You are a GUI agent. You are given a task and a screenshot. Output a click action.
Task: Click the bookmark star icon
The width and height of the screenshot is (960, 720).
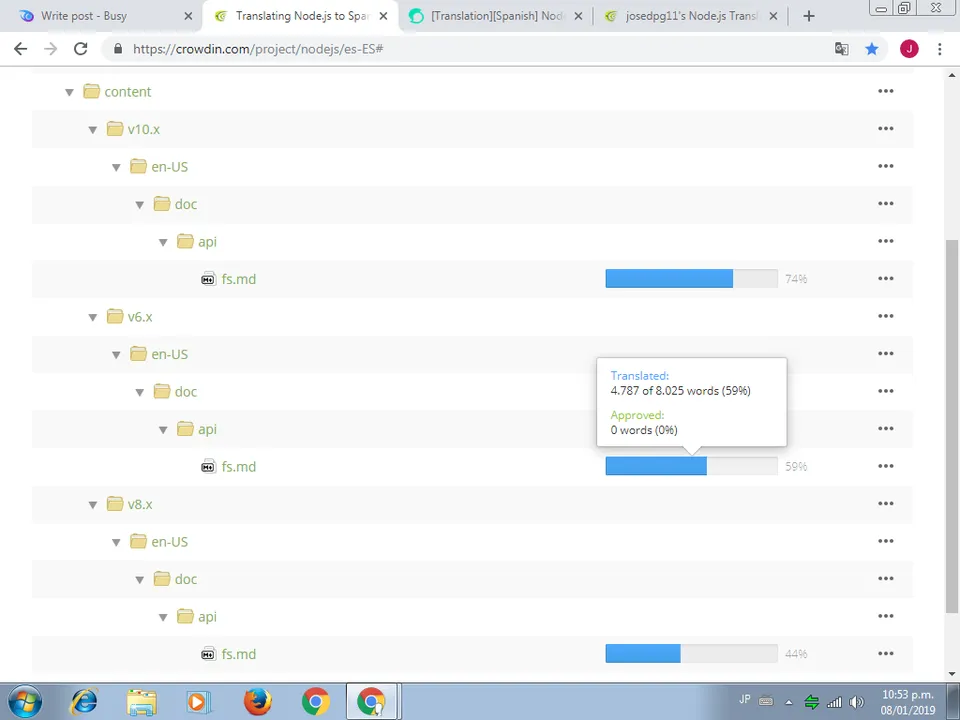coord(872,49)
